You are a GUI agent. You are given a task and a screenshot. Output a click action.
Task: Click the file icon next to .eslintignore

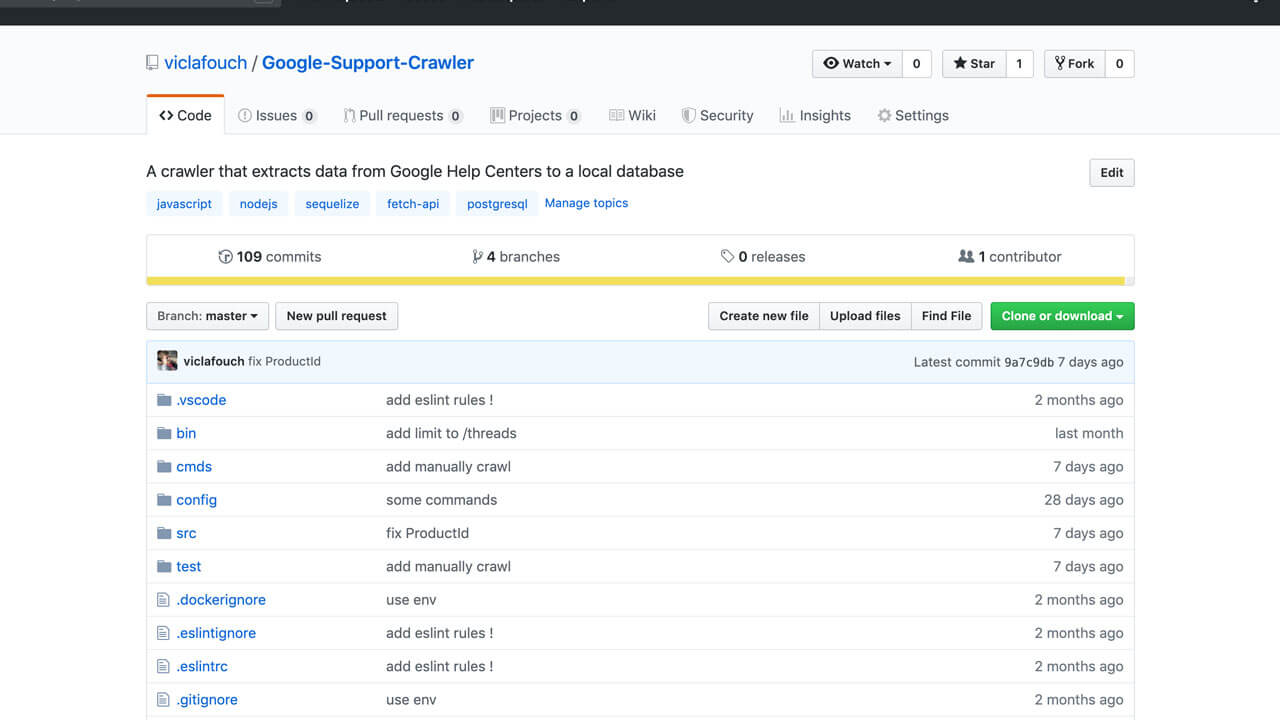164,633
